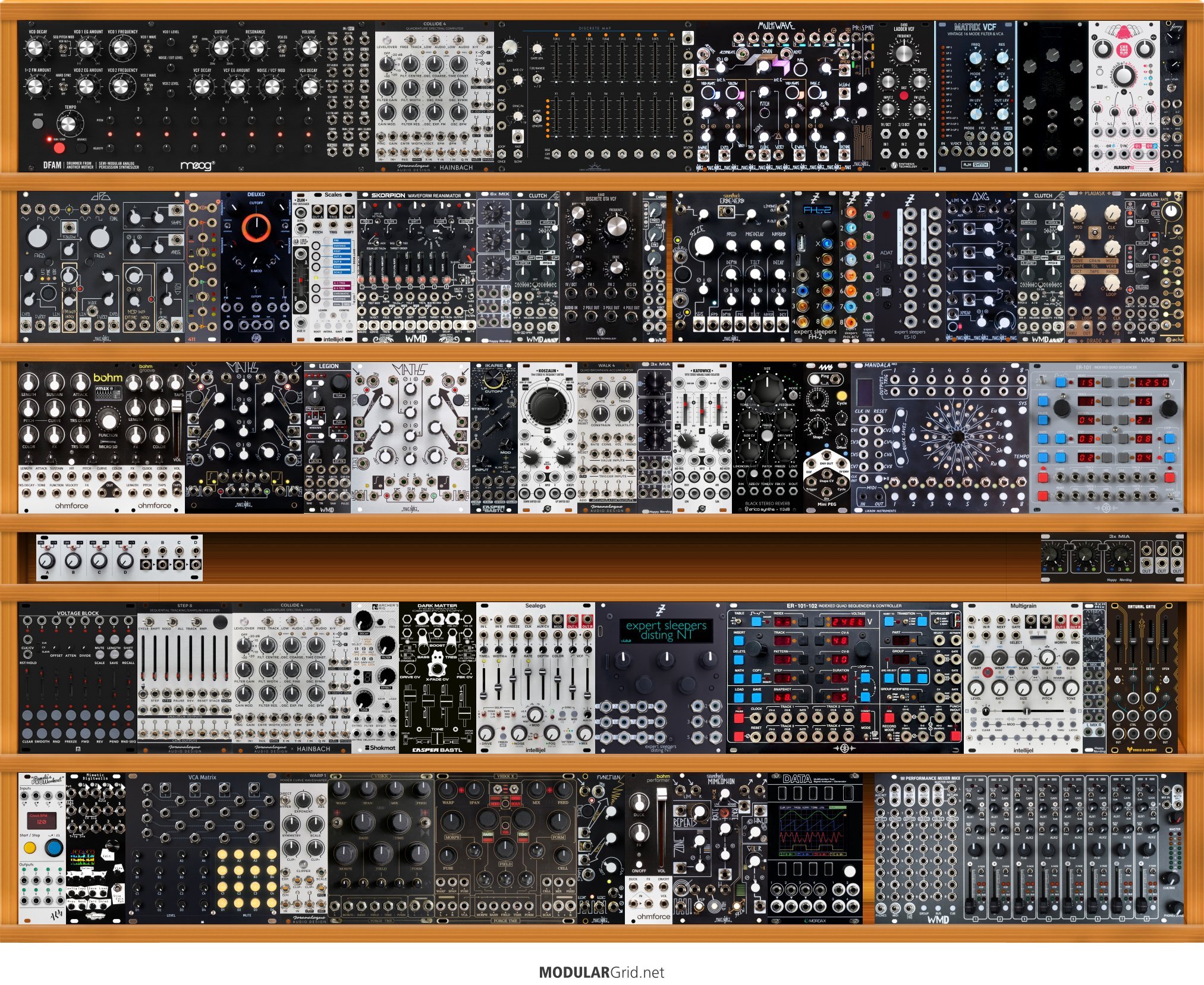Toggle the D4 mute button on VCA Matrix
This screenshot has width=1204, height=985.
tap(272, 904)
